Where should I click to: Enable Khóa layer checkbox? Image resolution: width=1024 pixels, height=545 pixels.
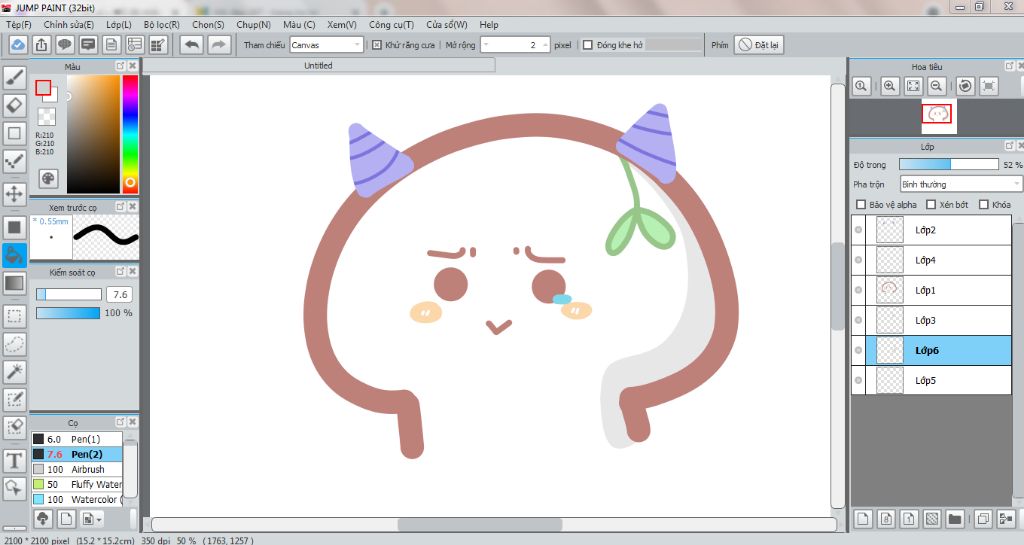pos(984,204)
